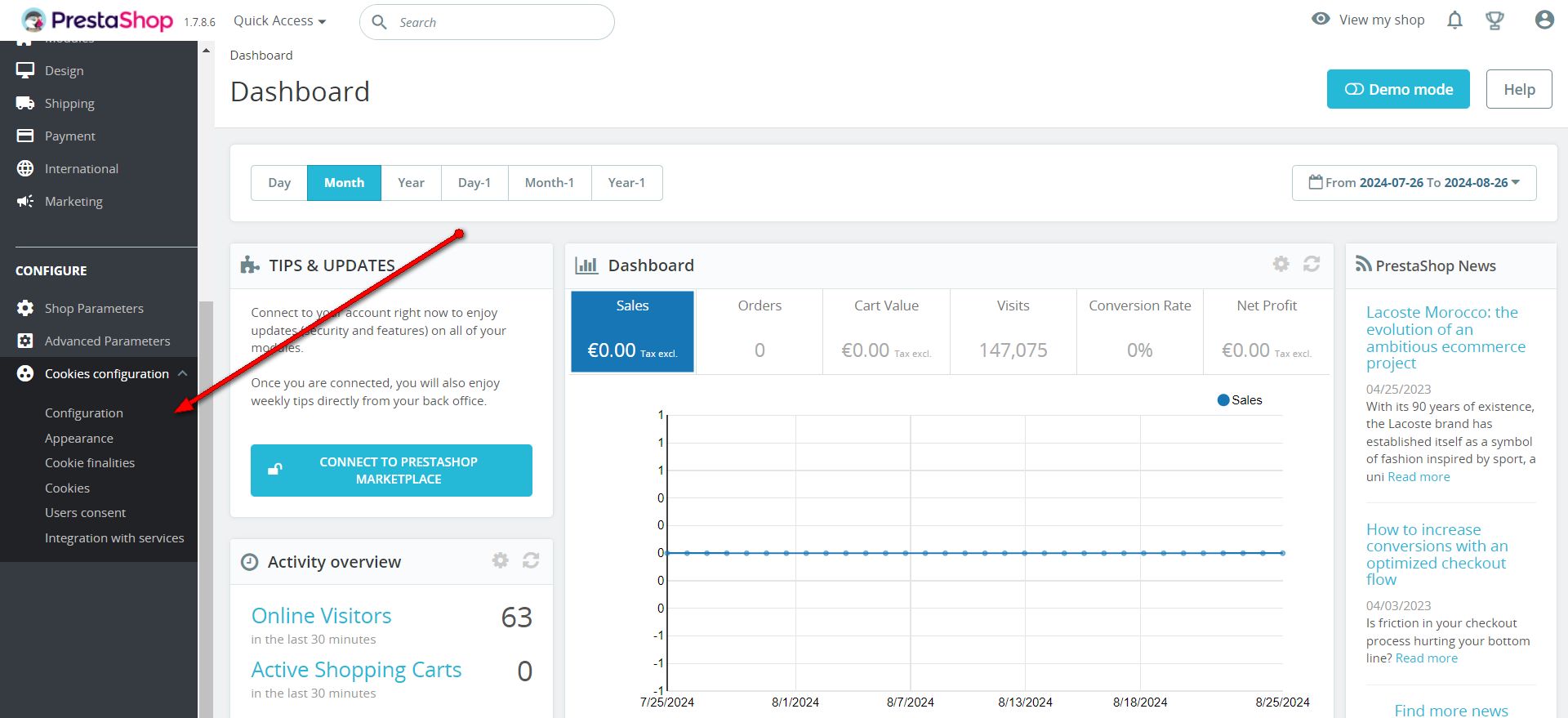Open the Cookie finalities submenu item

[x=90, y=463]
